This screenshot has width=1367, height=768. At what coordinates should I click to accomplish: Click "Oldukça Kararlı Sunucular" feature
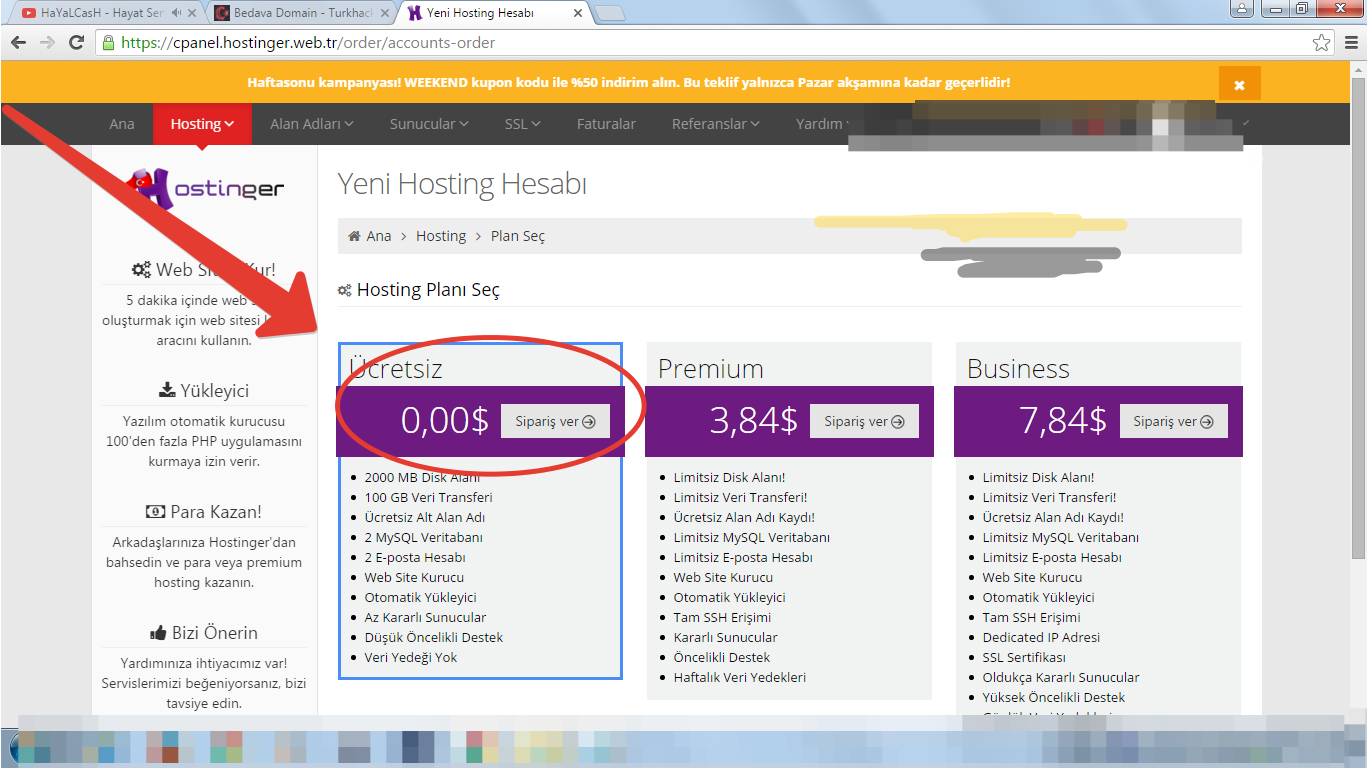click(x=1061, y=677)
